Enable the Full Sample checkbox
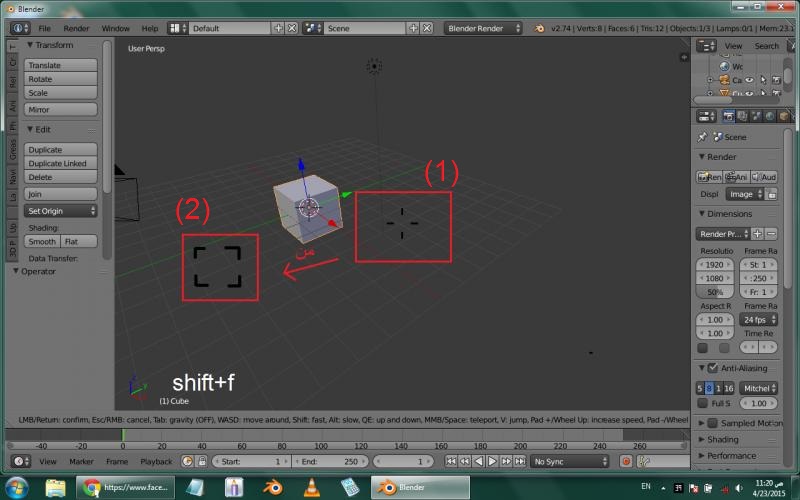 click(x=703, y=403)
